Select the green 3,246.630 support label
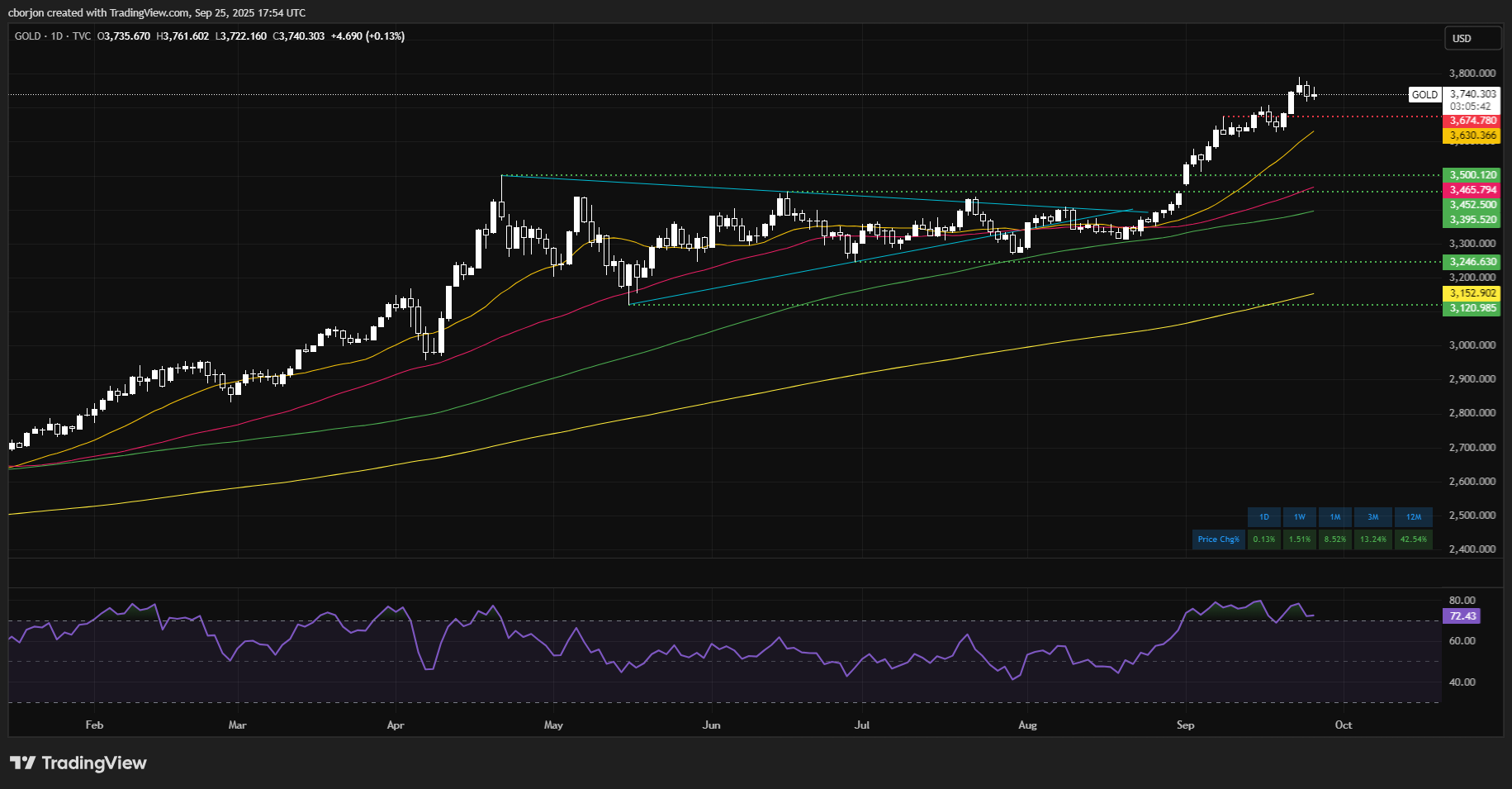Image resolution: width=1512 pixels, height=789 pixels. click(1473, 262)
